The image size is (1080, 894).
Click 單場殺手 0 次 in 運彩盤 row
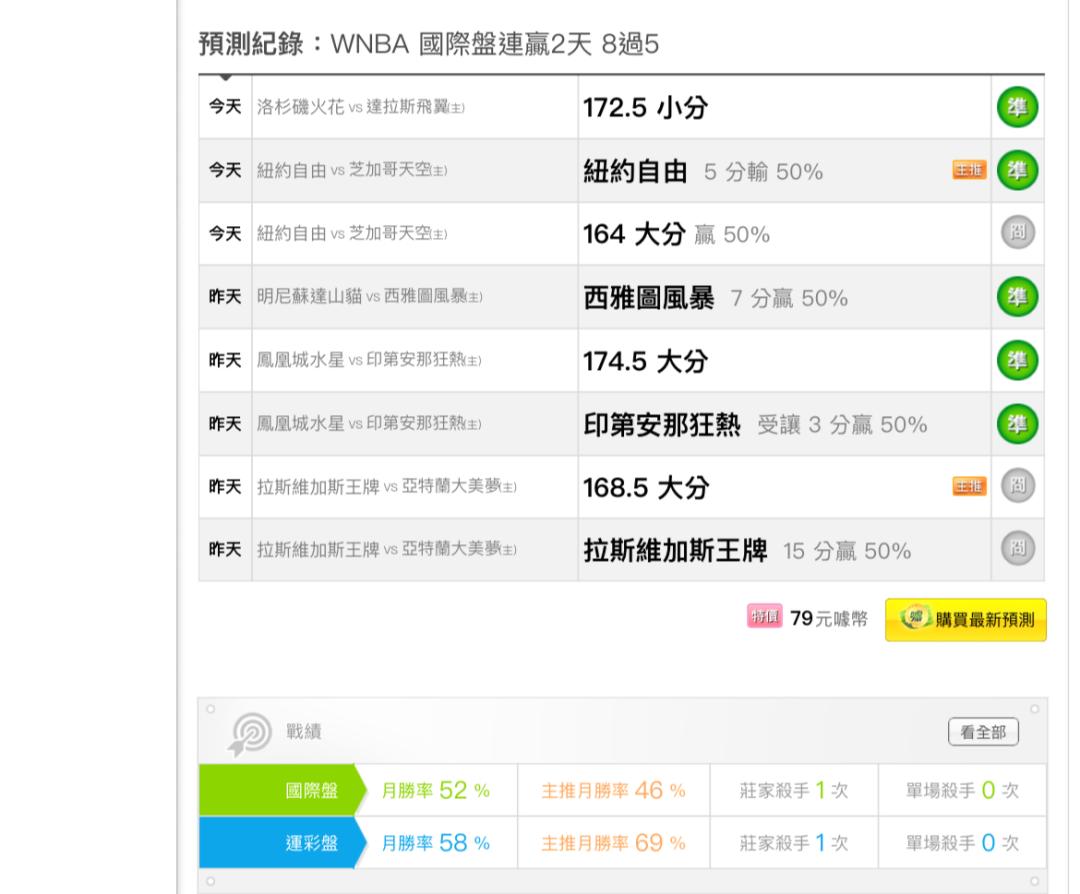[x=962, y=843]
